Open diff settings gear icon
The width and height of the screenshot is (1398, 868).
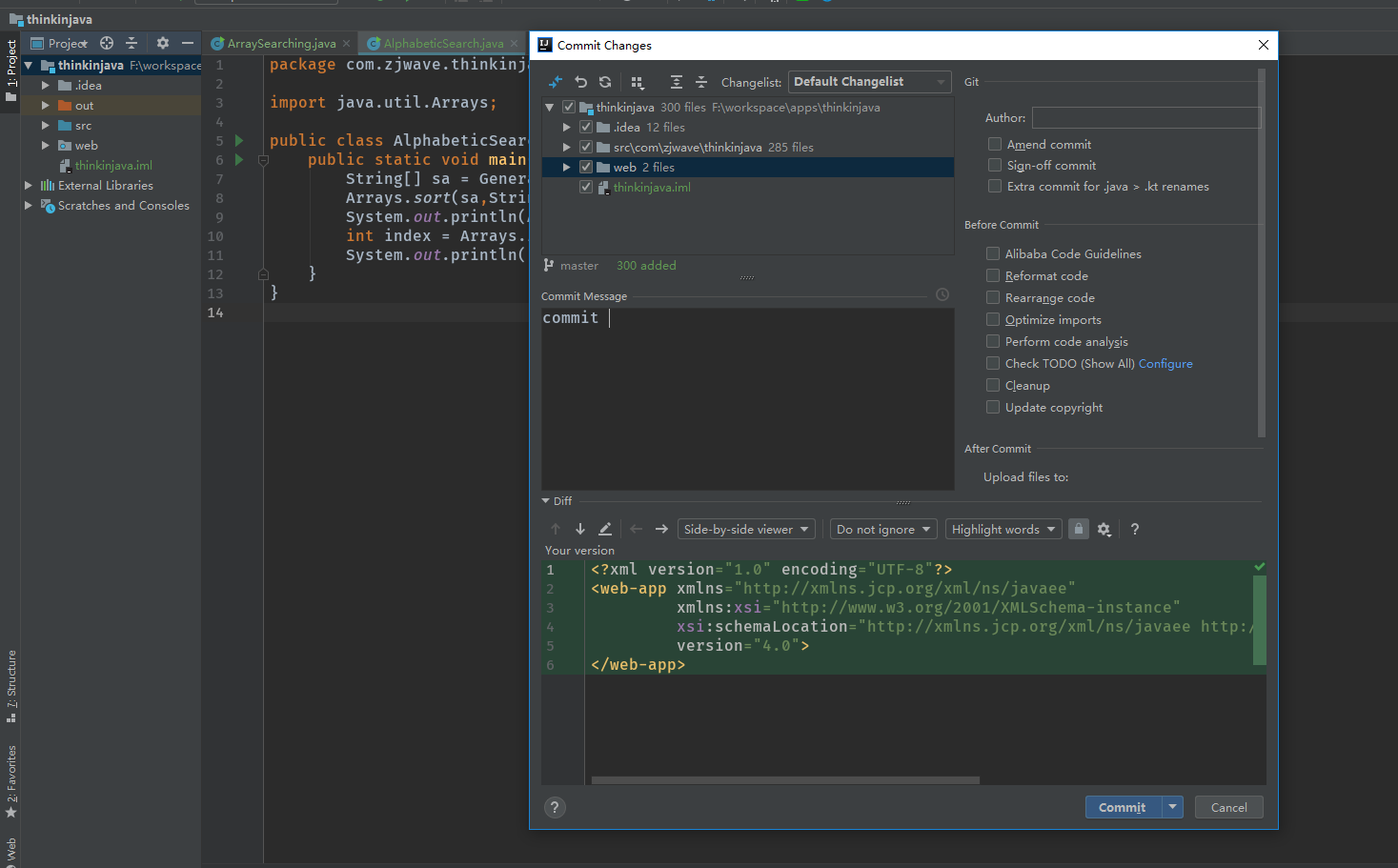1104,529
